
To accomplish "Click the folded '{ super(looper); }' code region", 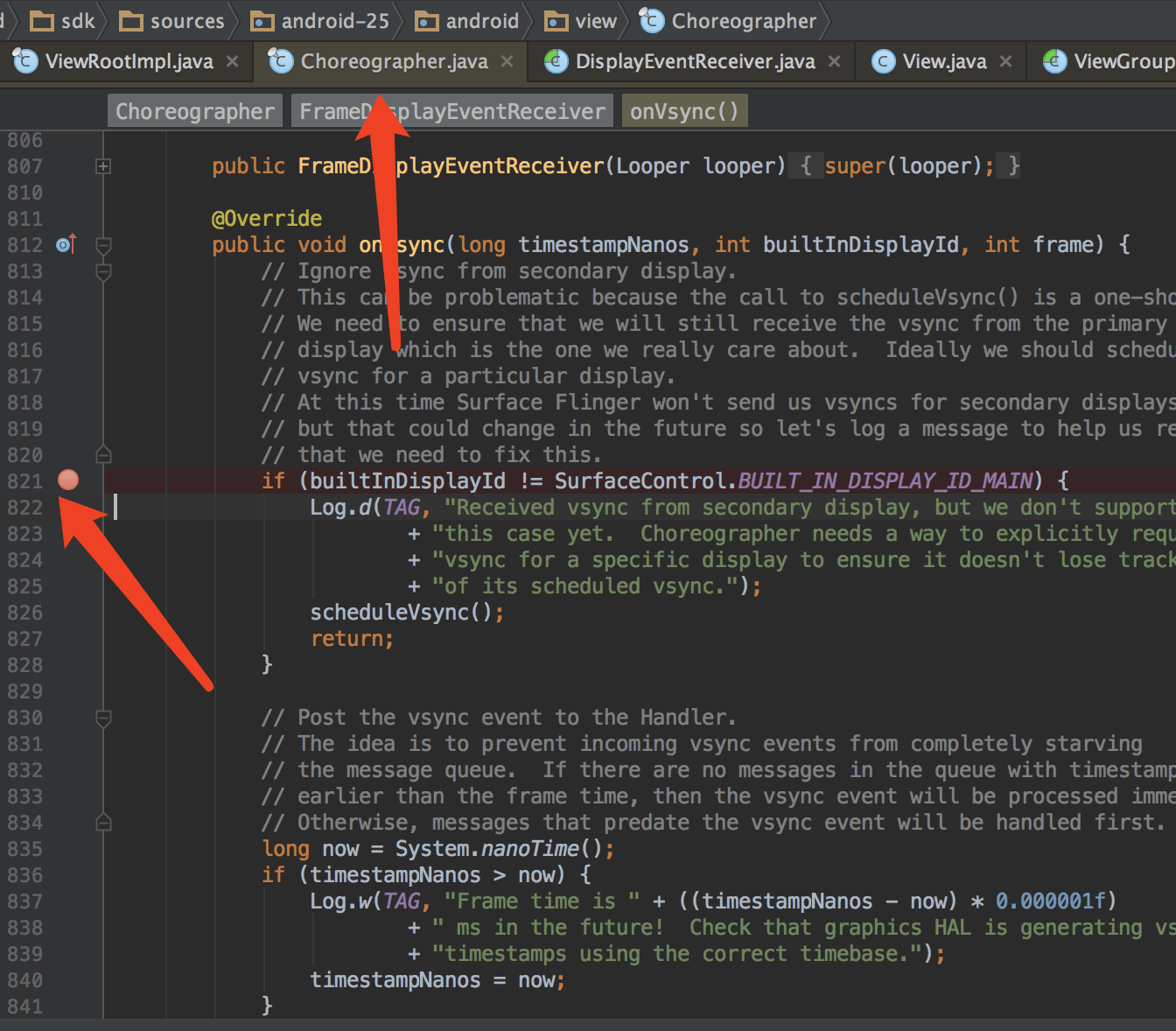I will (905, 166).
